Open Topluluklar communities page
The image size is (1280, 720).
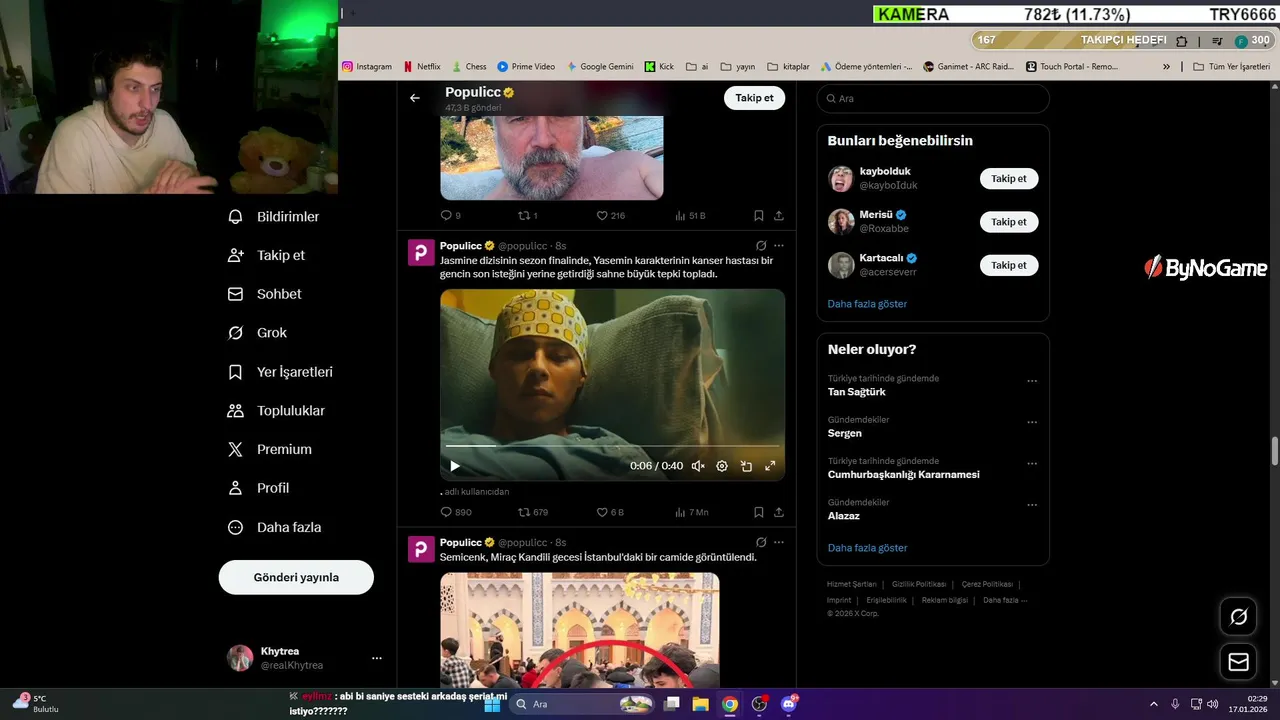click(276, 411)
